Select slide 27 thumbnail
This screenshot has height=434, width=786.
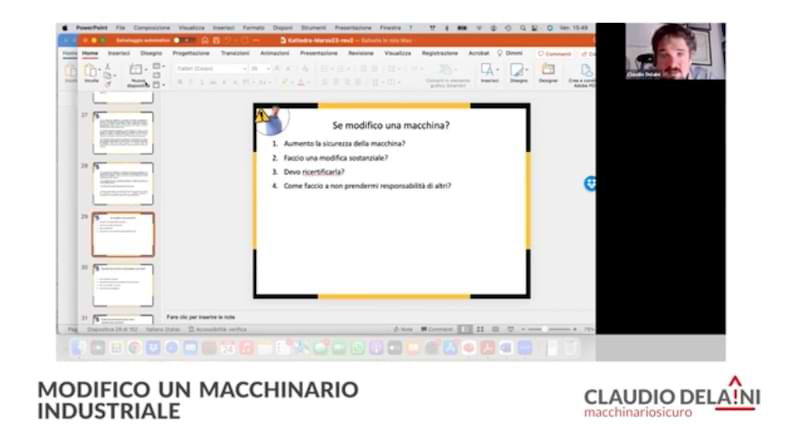coord(123,133)
